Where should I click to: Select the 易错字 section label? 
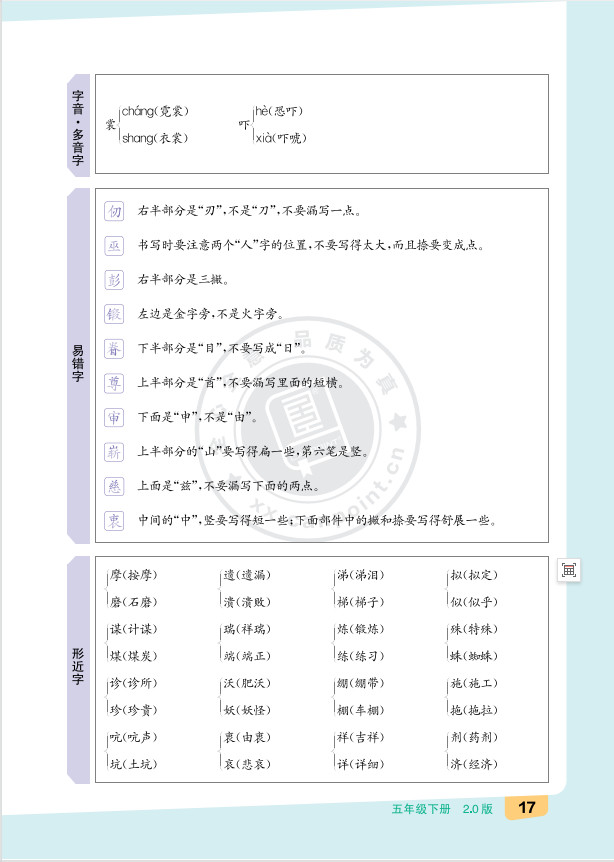coord(78,365)
